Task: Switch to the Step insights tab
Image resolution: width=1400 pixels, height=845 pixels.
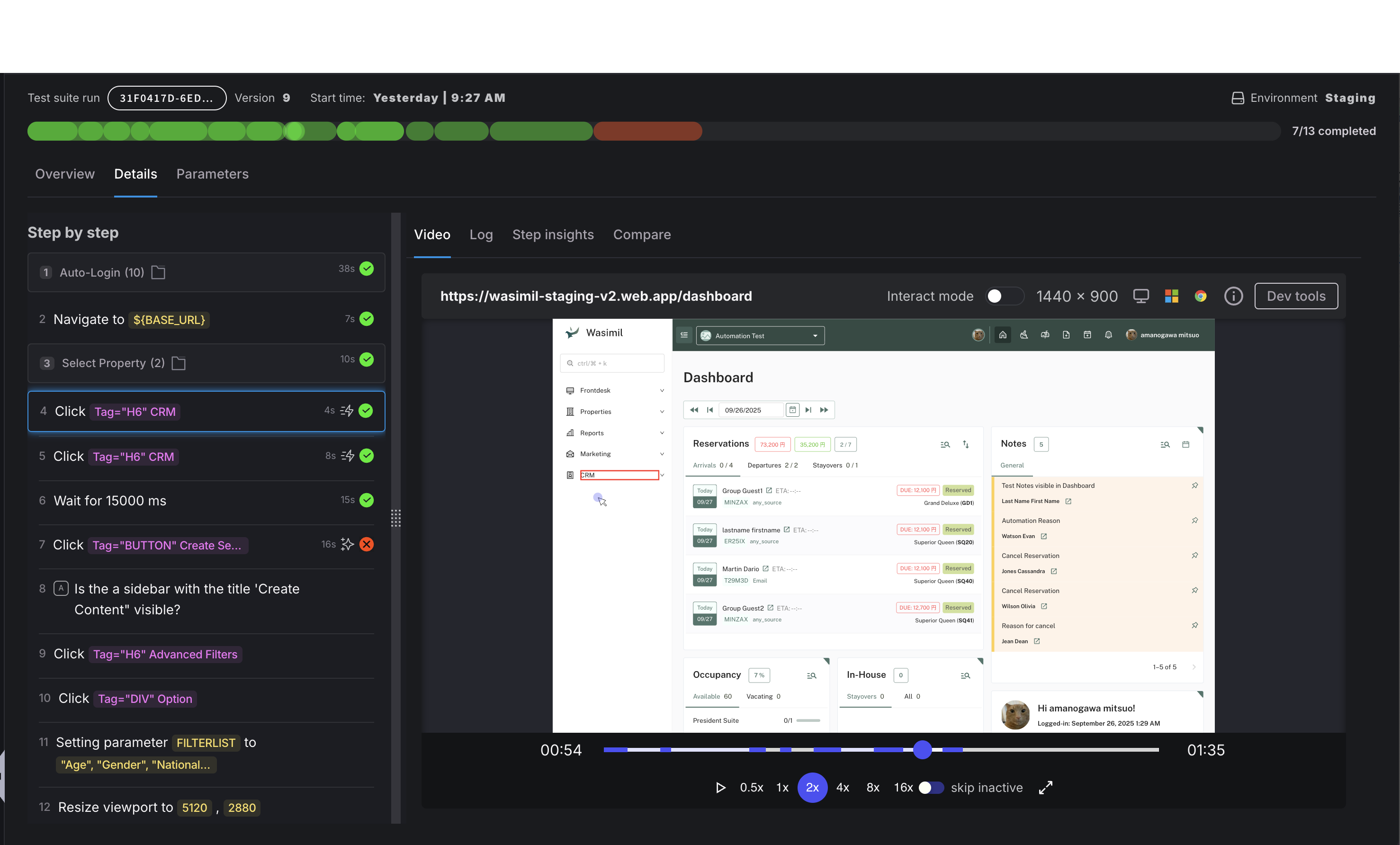Action: [x=553, y=234]
